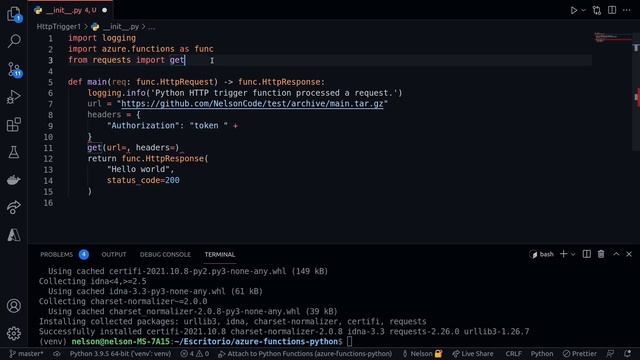Open the Live Share view in activity bar
The width and height of the screenshot is (640, 360).
coord(14,207)
